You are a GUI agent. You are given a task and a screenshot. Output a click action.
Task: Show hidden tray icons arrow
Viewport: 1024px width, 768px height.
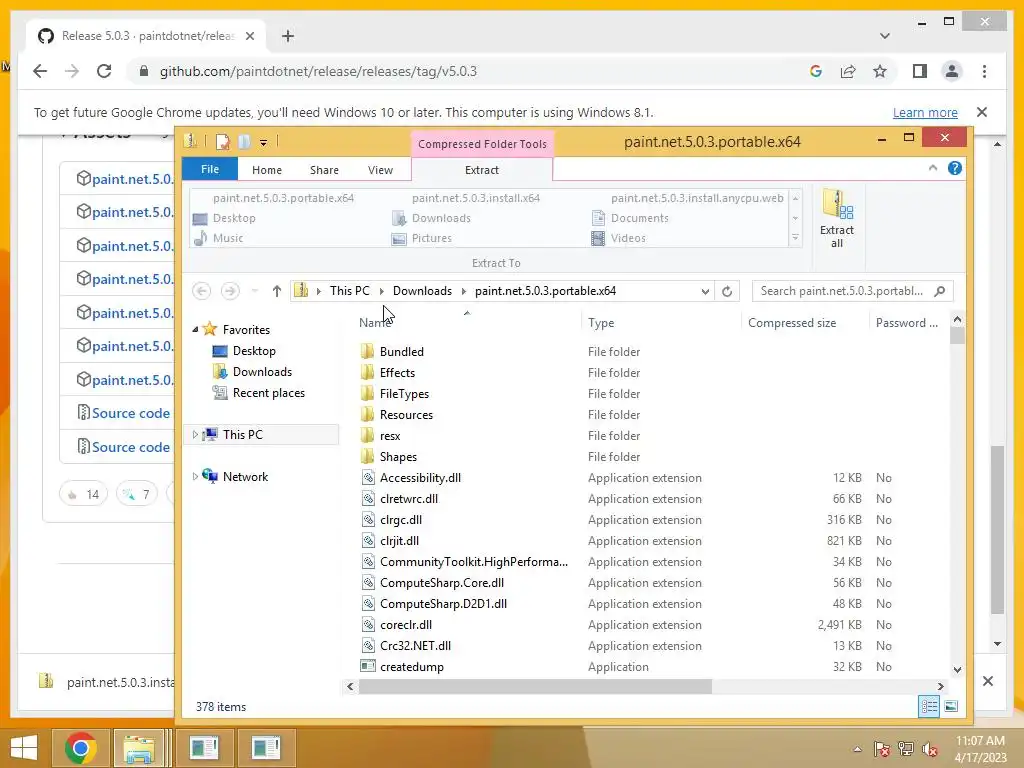point(857,749)
